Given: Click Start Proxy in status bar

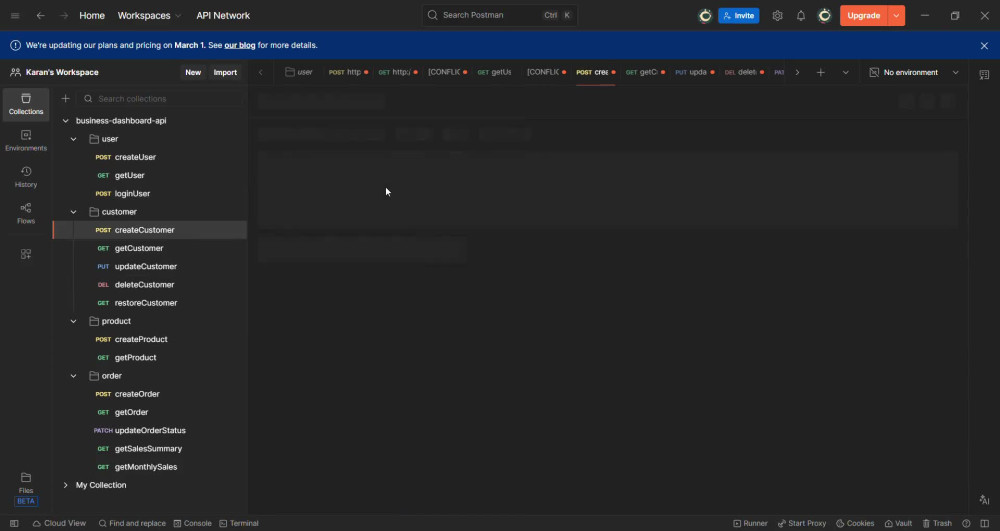Looking at the screenshot, I should (802, 523).
